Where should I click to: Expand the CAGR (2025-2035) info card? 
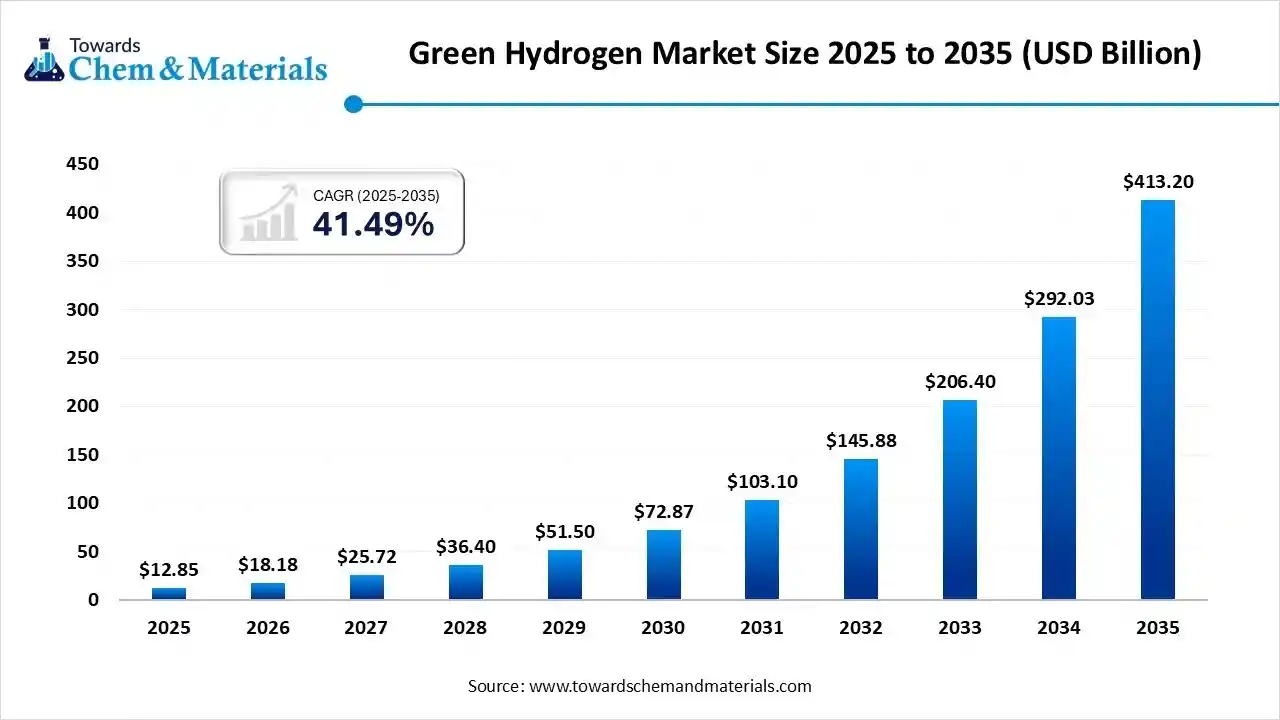coord(342,211)
